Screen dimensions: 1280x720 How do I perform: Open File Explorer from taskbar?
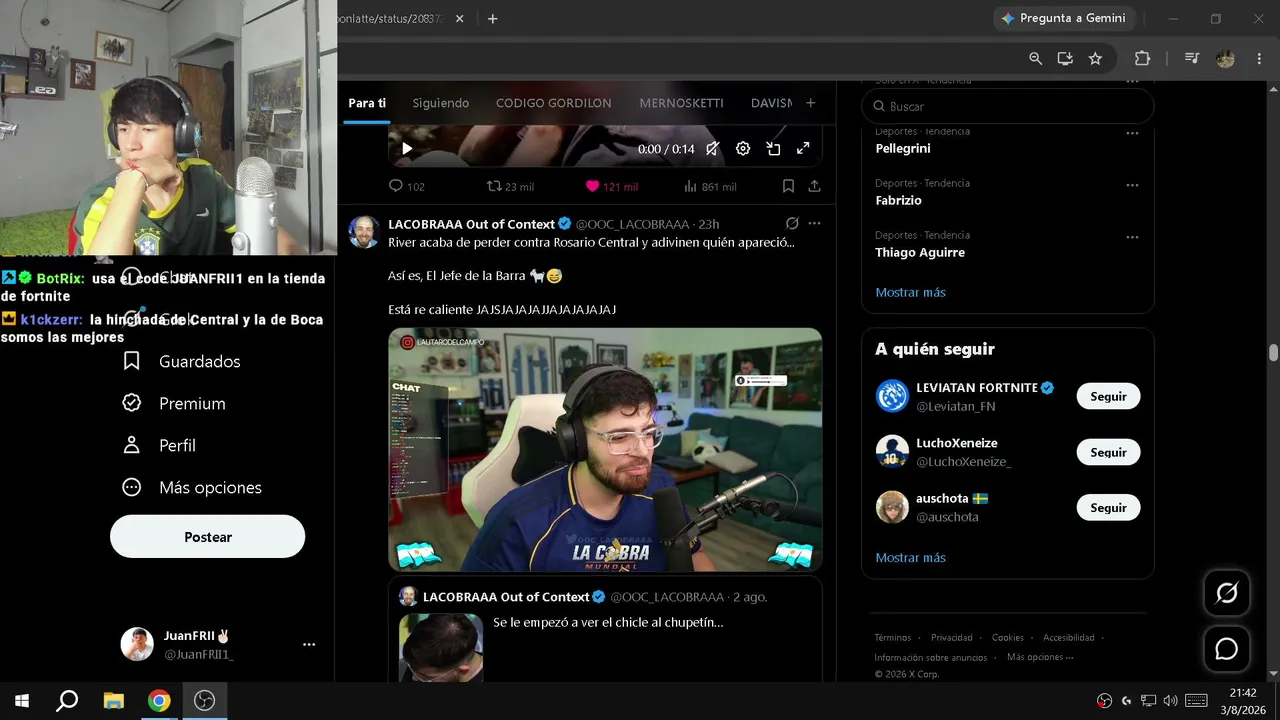pyautogui.click(x=113, y=701)
